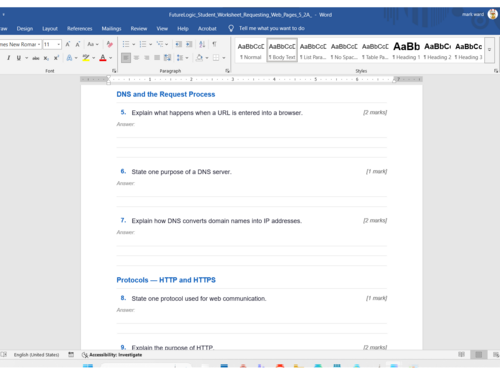
Task: Open line and paragraph spacing
Action: tap(180, 58)
